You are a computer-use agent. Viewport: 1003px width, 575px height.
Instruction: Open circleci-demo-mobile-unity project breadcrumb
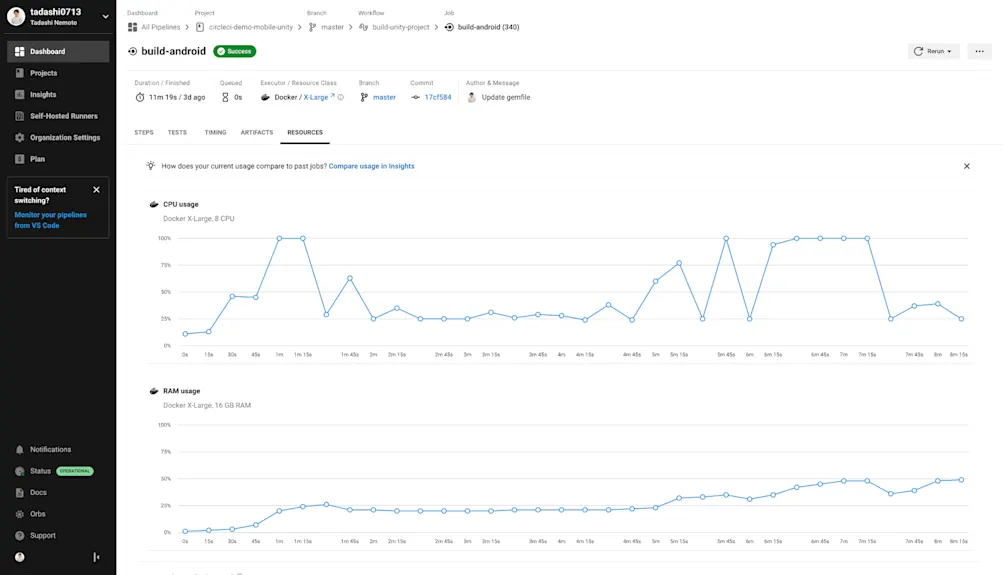(x=251, y=27)
